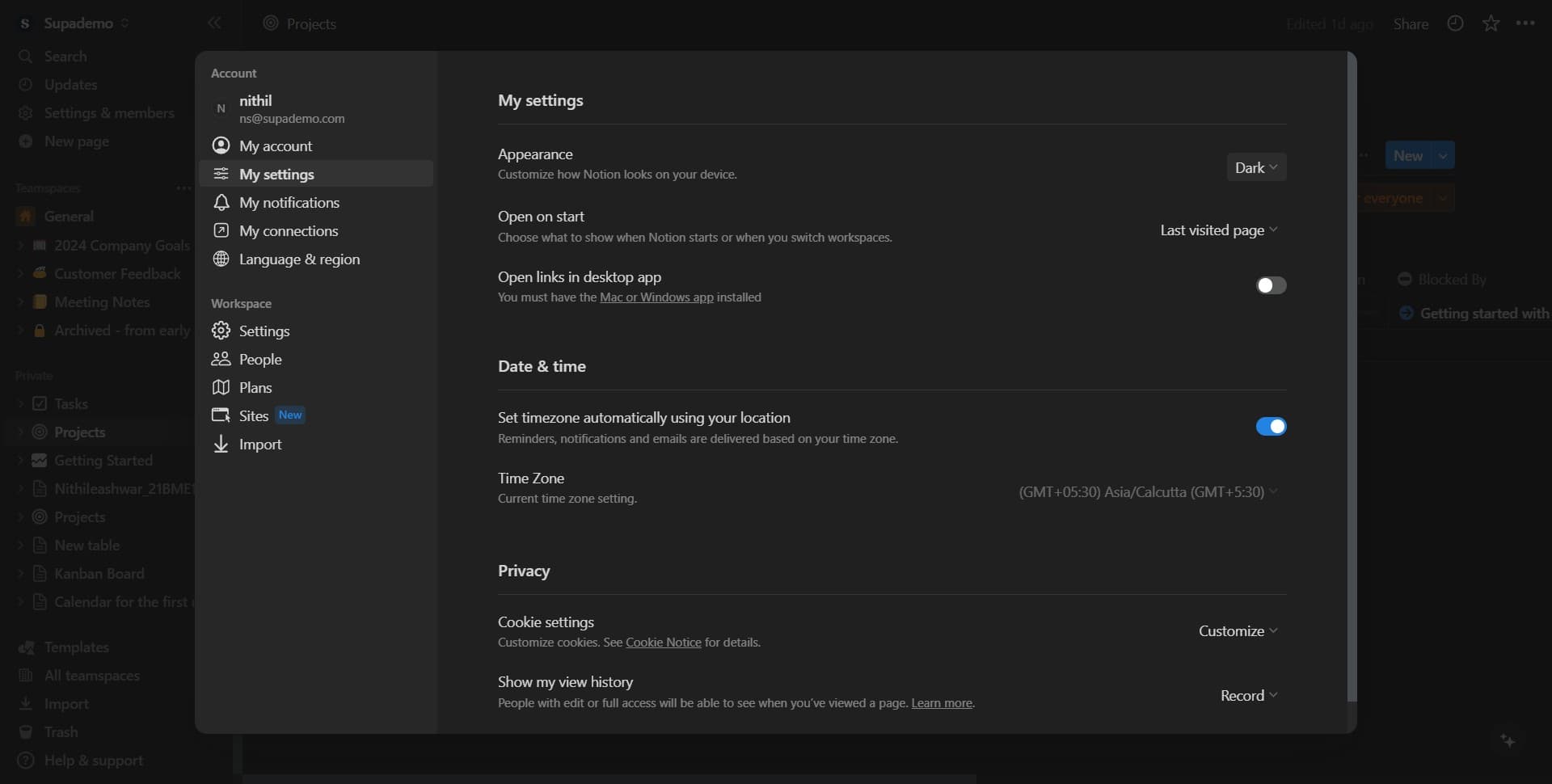This screenshot has width=1552, height=784.
Task: Disable automatic timezone detection
Action: coord(1271,426)
